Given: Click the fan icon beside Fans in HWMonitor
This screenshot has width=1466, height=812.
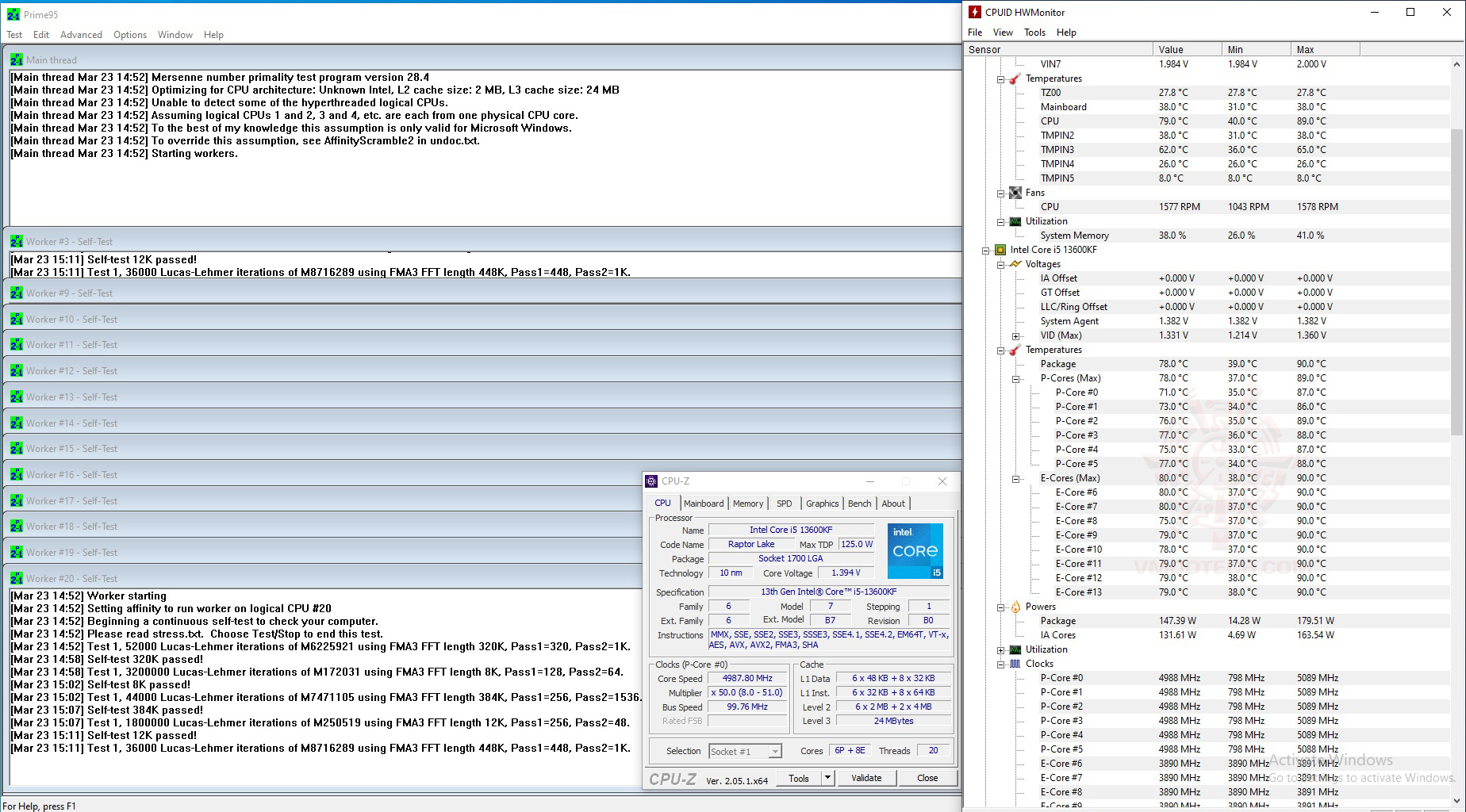Looking at the screenshot, I should click(1015, 193).
